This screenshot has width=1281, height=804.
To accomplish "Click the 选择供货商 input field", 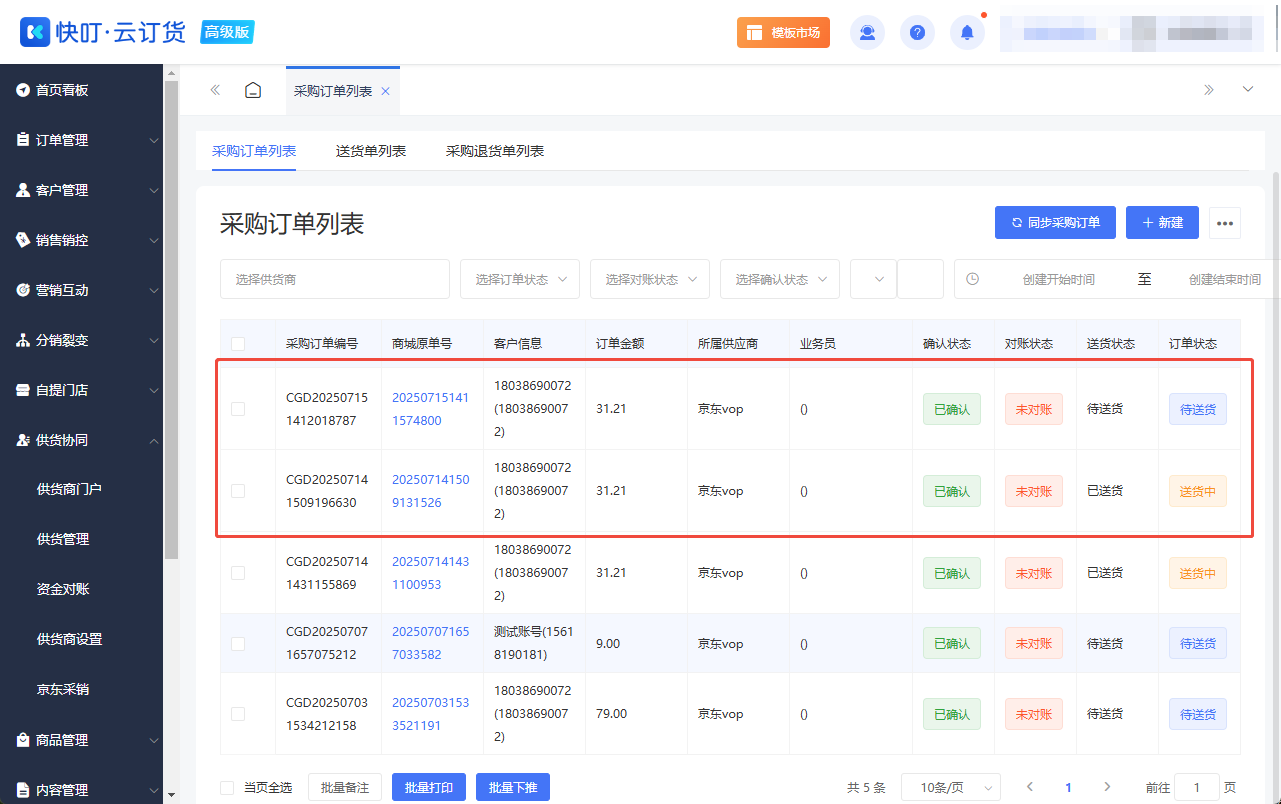I will pos(335,279).
